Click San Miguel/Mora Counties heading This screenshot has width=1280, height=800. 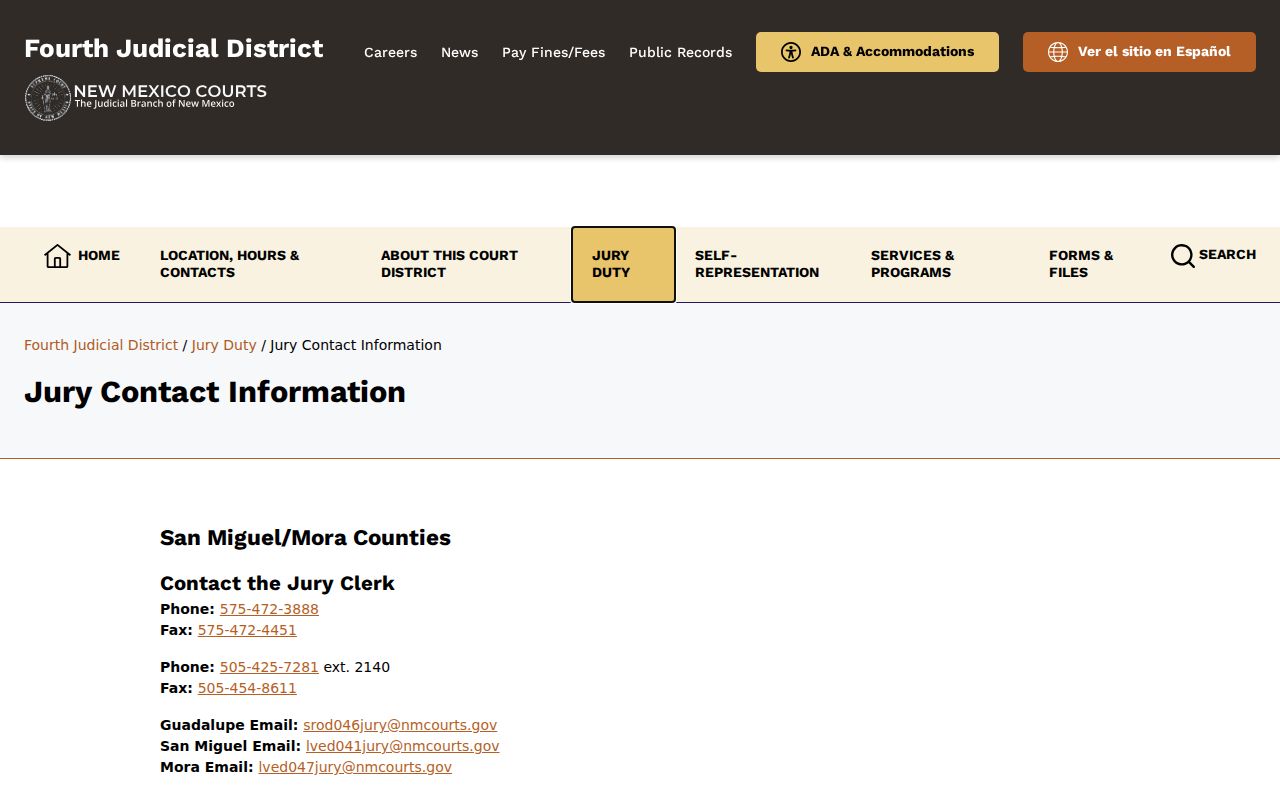click(x=305, y=538)
